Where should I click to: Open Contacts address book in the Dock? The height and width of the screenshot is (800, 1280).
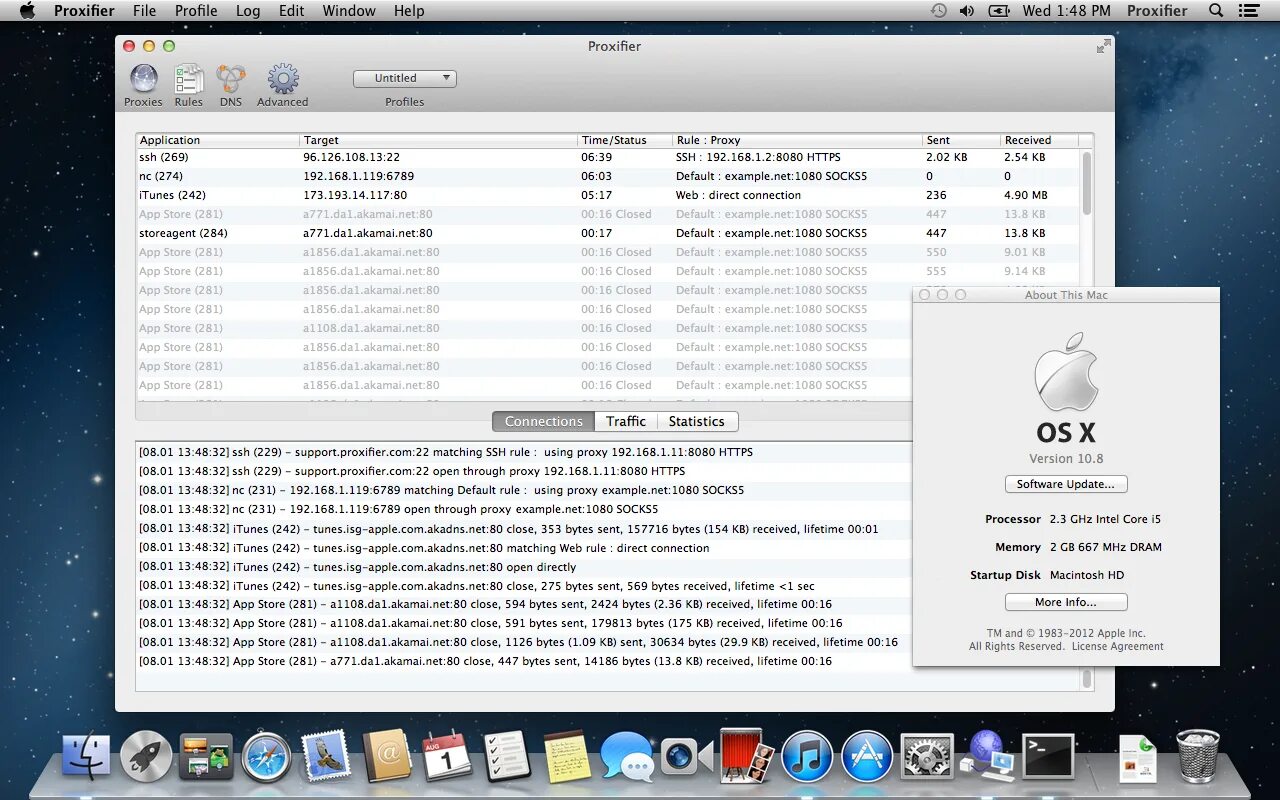(x=387, y=755)
